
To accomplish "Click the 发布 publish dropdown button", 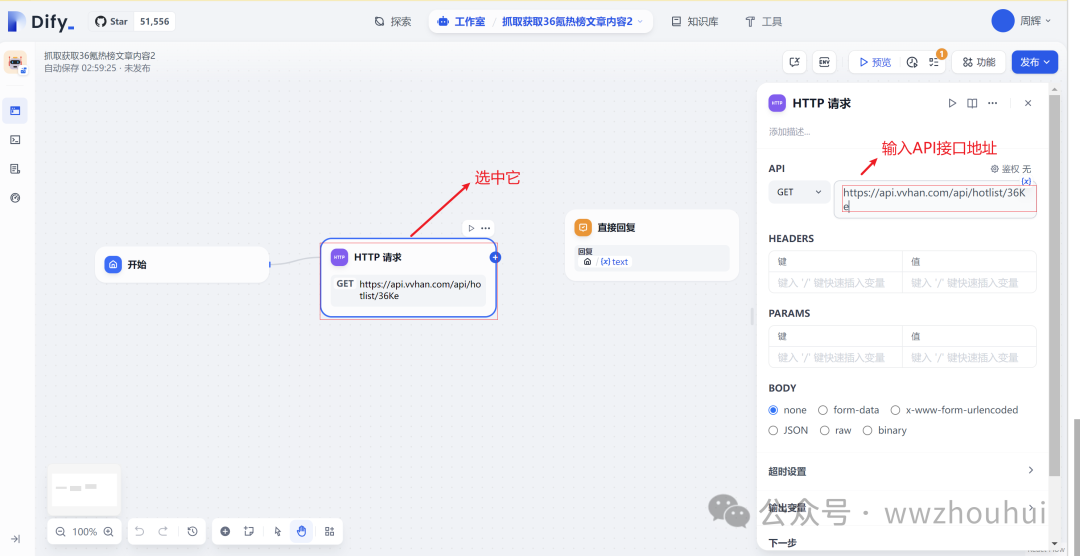I will pyautogui.click(x=1035, y=62).
